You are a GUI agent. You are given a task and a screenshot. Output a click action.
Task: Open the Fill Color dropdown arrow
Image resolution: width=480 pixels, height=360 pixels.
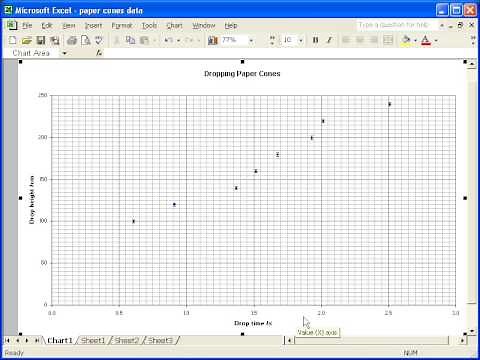(415, 41)
